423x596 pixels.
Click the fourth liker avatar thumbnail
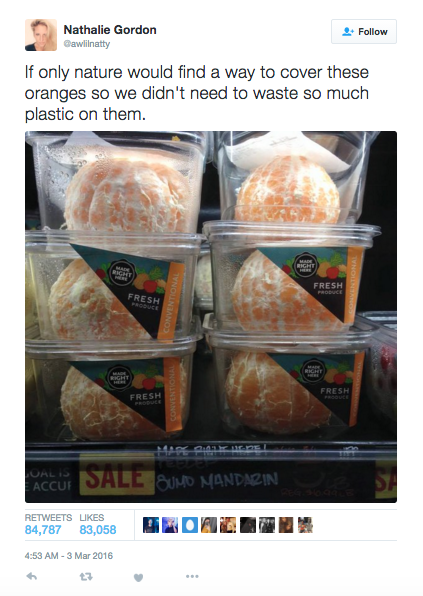pos(209,525)
